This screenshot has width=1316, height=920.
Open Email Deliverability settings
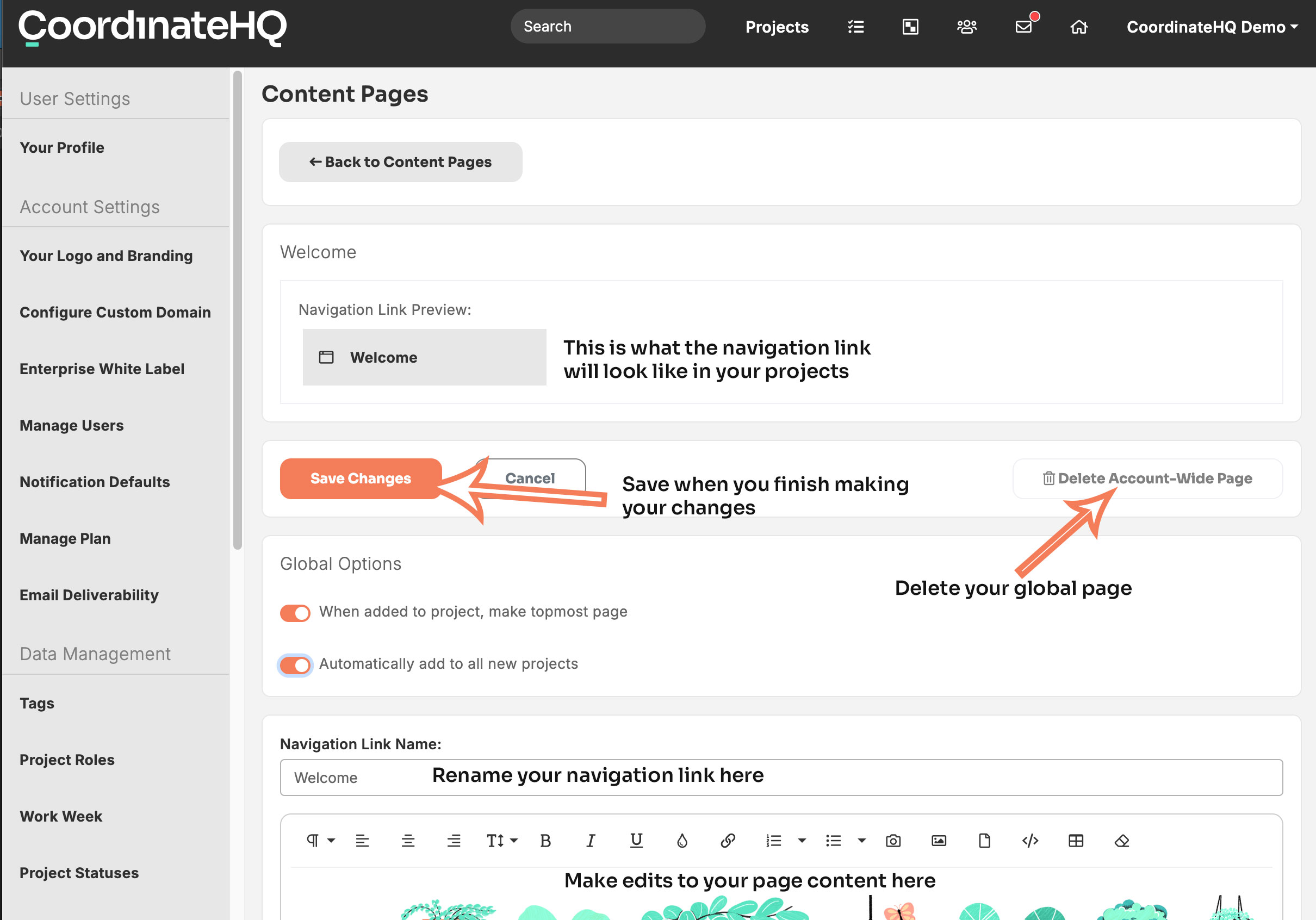[89, 595]
